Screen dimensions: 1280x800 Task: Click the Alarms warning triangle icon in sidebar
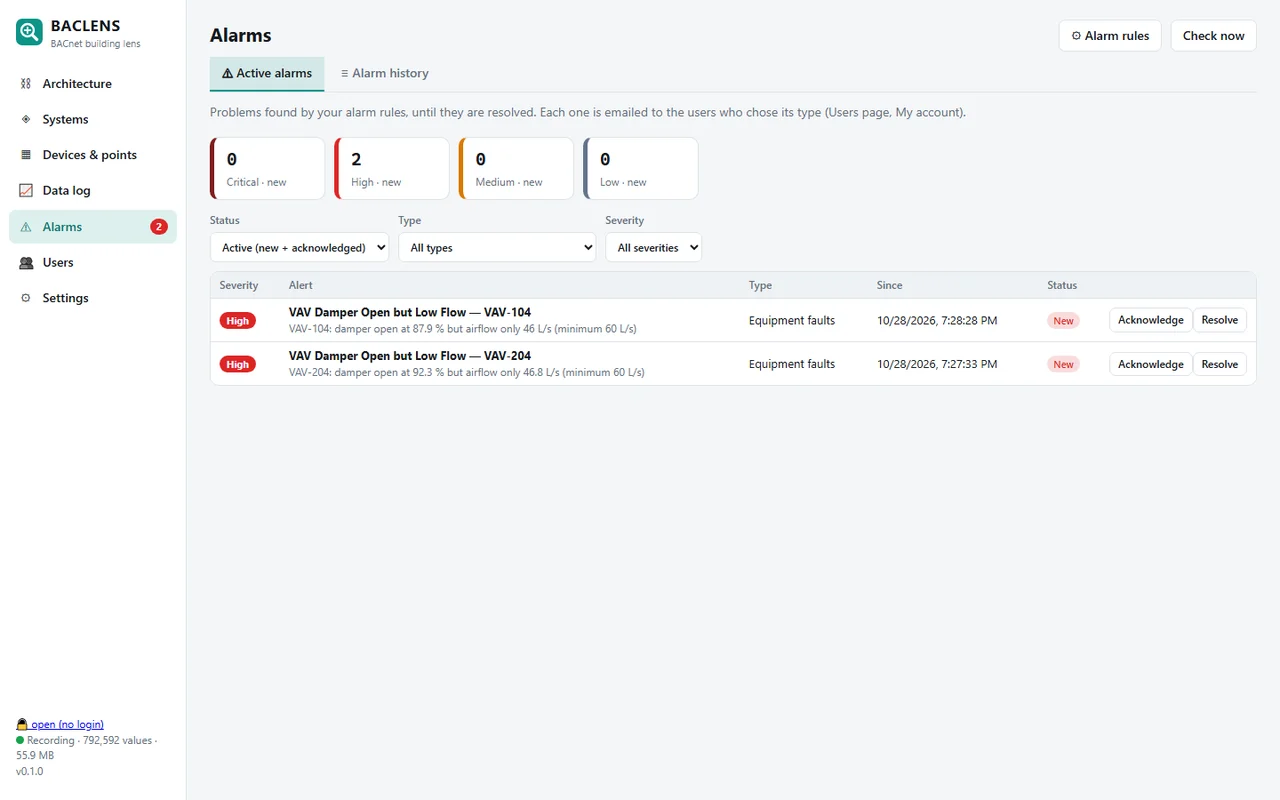click(26, 227)
